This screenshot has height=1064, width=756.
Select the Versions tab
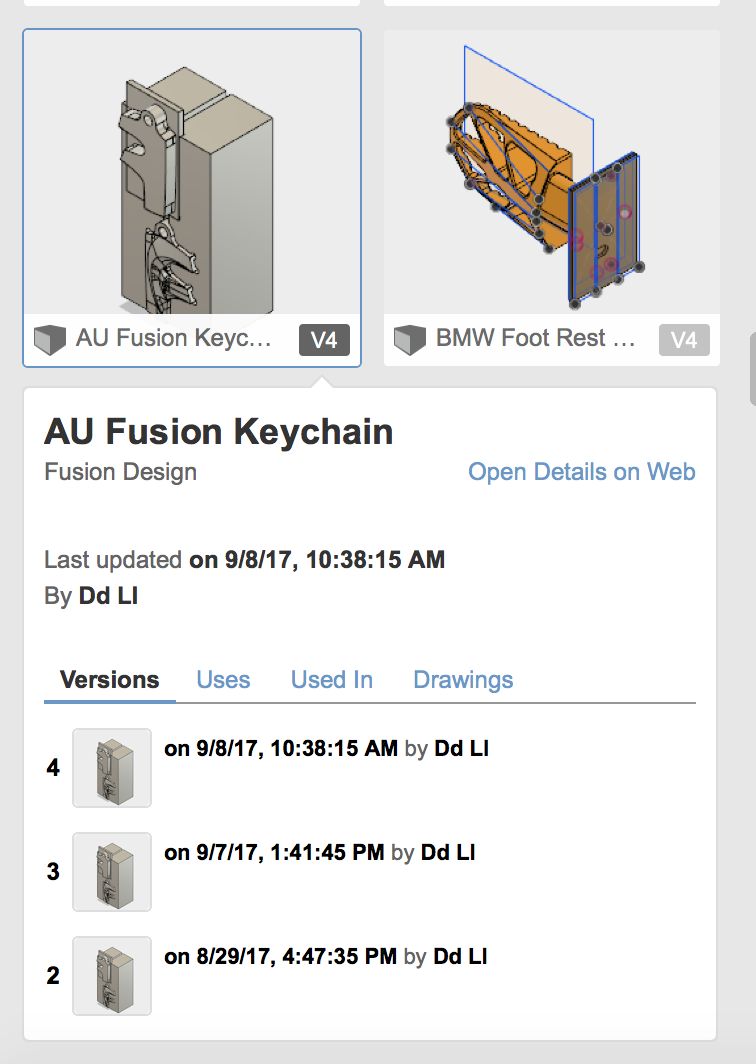coord(109,680)
